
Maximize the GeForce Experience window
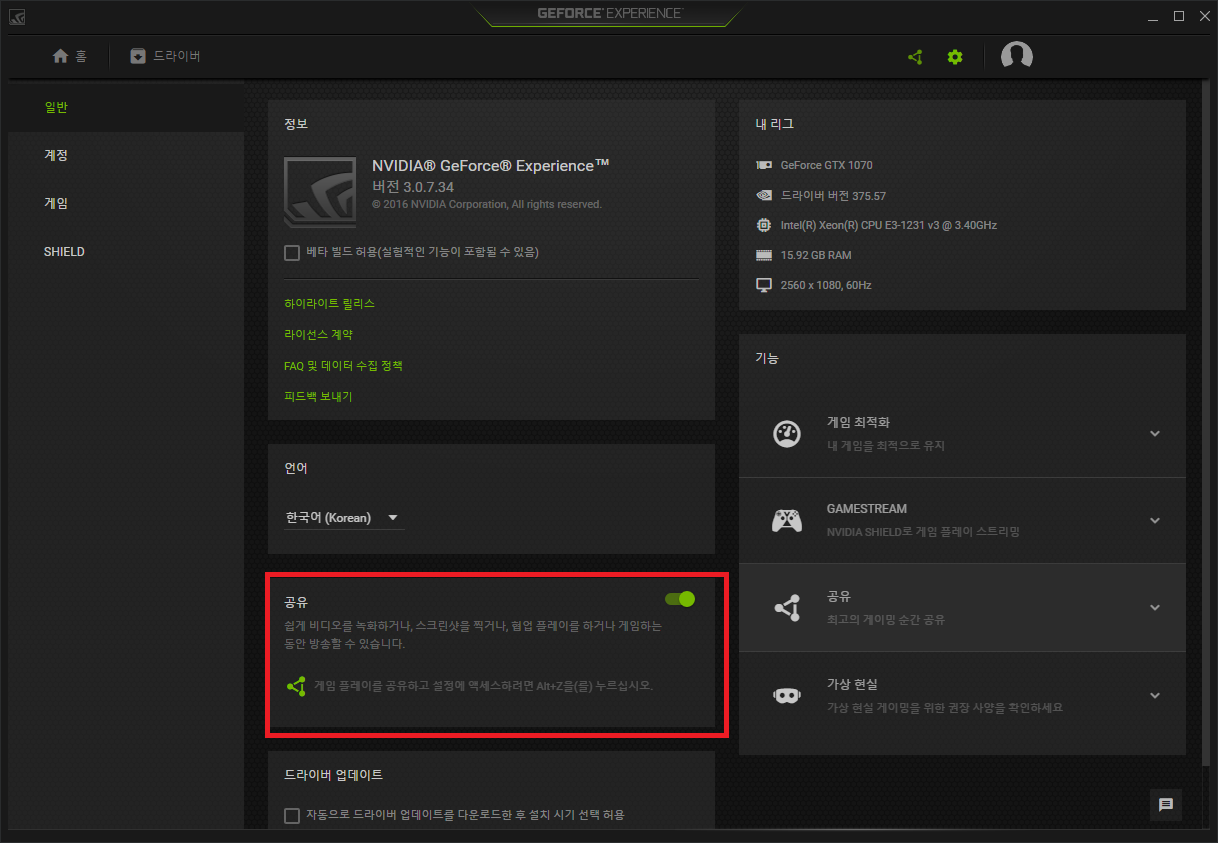point(1179,16)
